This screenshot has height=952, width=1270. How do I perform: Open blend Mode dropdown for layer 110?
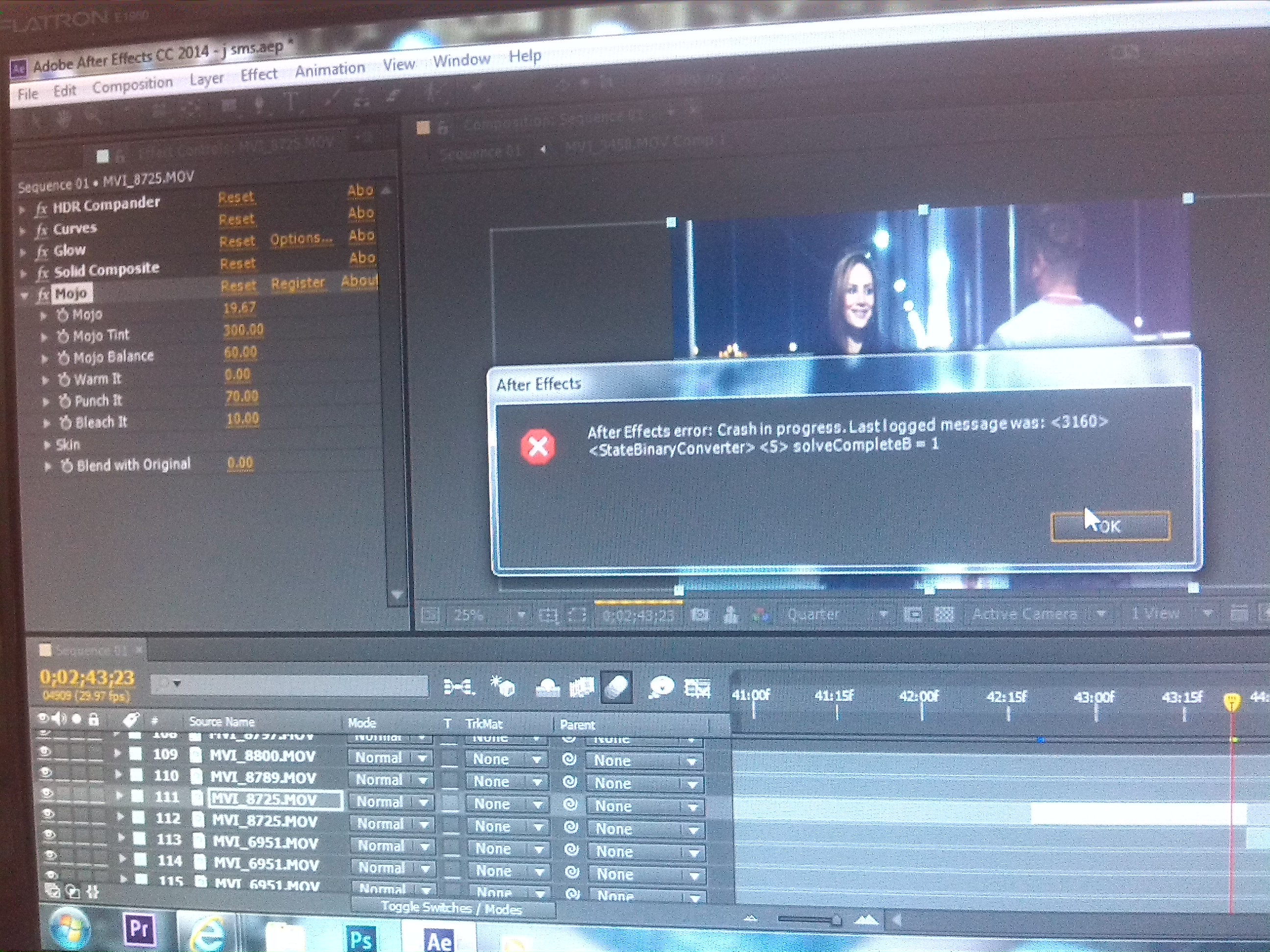point(391,781)
